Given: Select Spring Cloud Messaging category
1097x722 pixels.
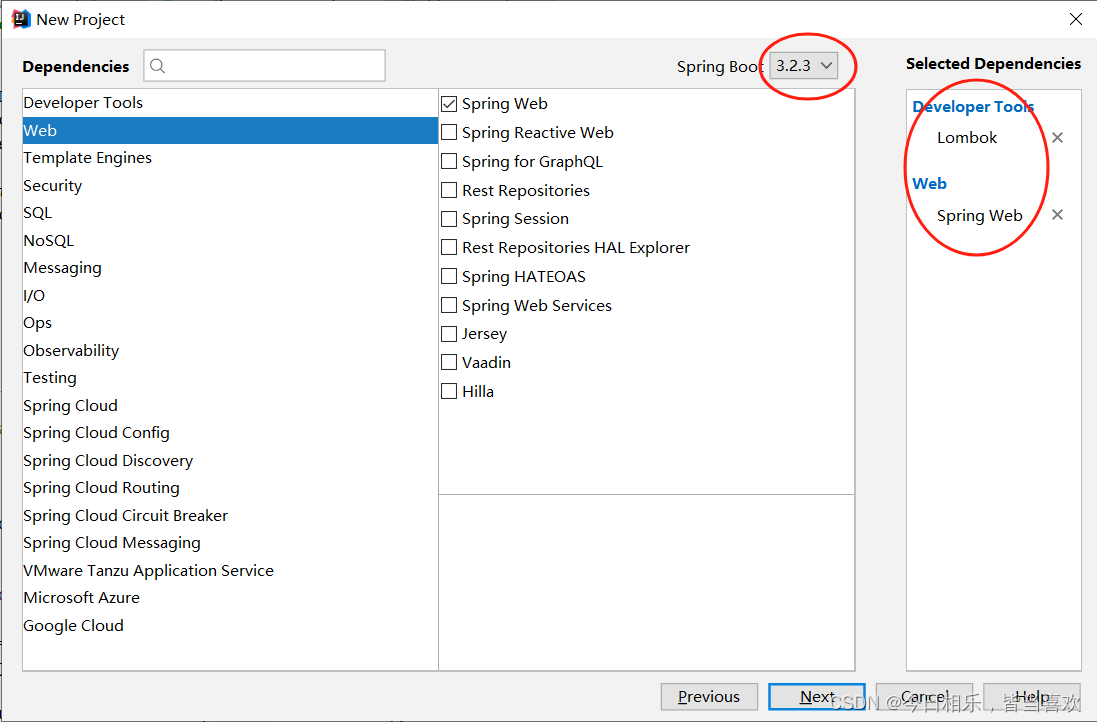Looking at the screenshot, I should click(230, 543).
